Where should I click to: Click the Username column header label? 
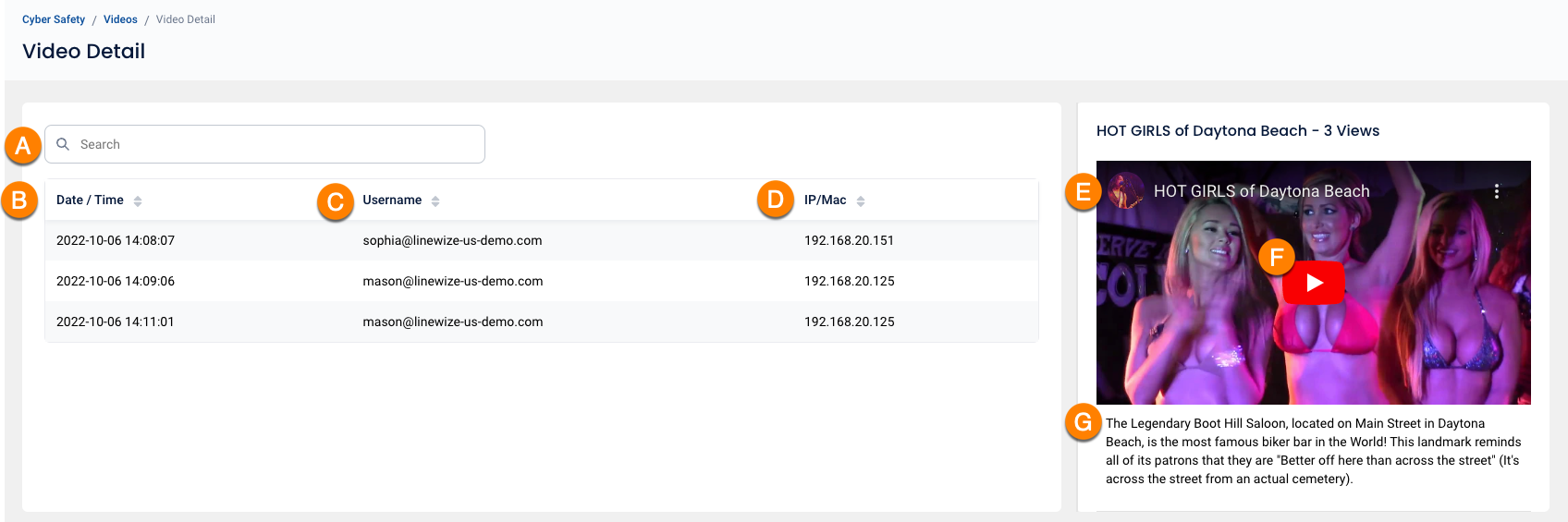pyautogui.click(x=392, y=200)
